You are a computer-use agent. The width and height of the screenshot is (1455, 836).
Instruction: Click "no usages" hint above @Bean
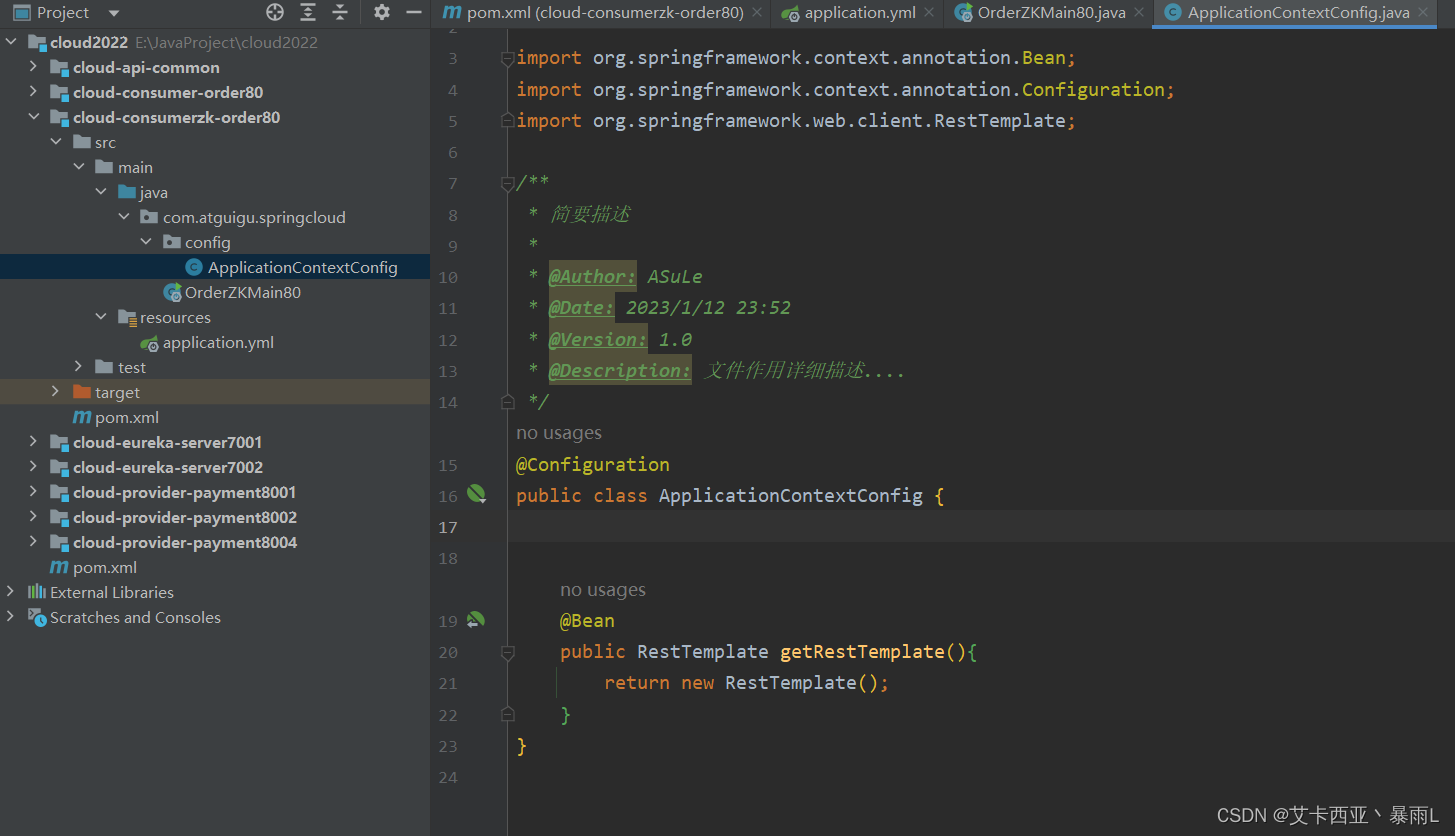tap(603, 589)
